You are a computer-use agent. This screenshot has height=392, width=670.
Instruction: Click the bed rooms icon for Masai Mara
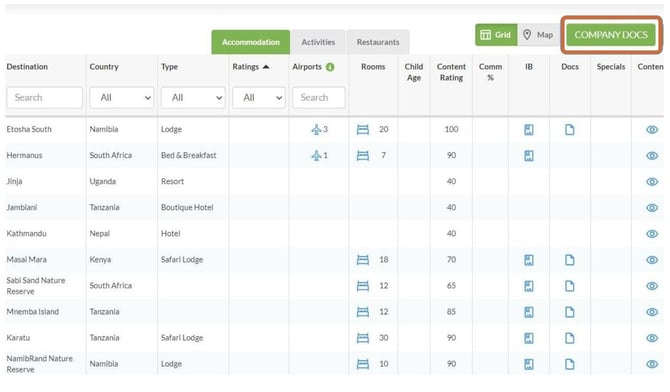click(363, 259)
